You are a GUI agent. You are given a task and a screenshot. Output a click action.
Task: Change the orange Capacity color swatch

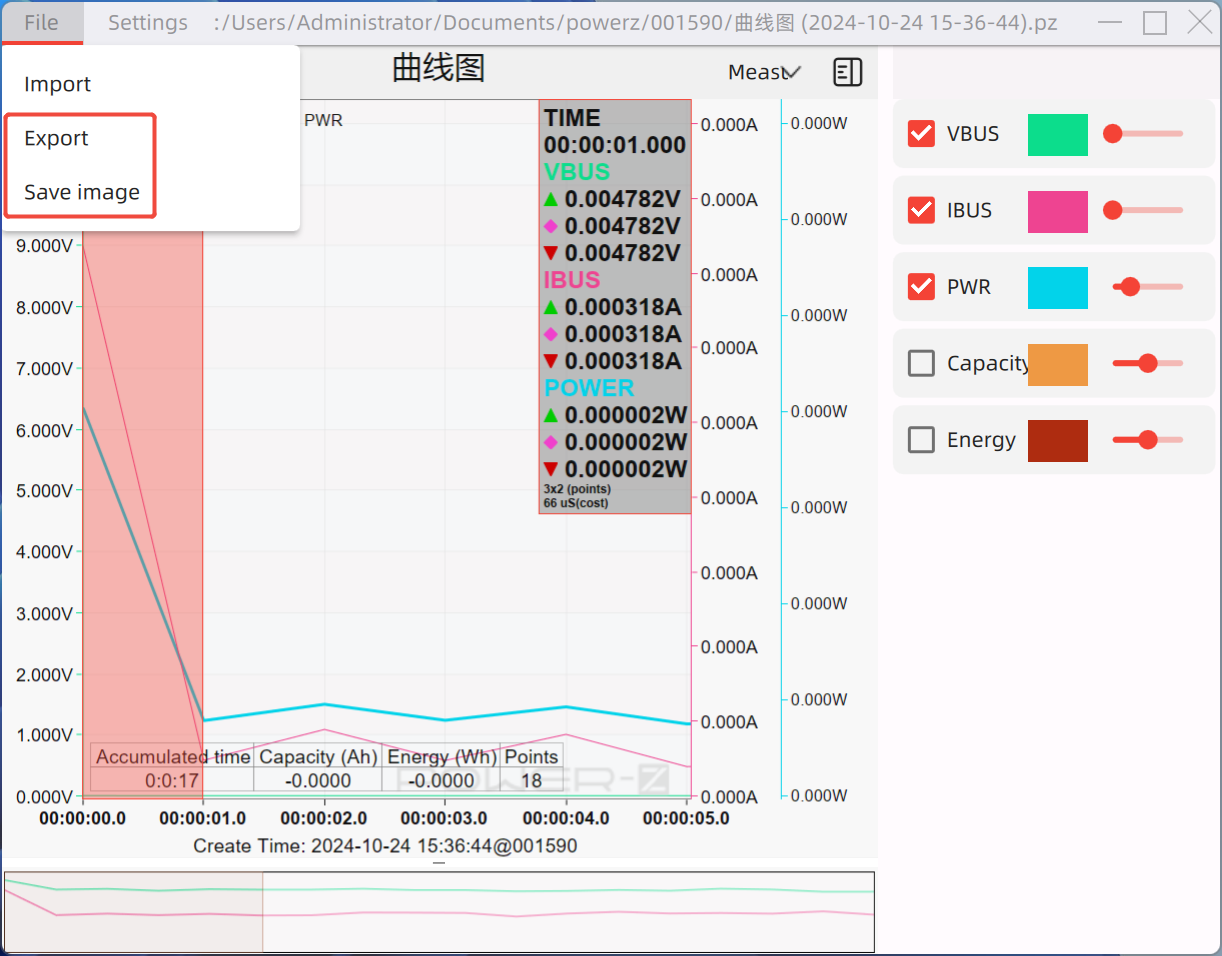pyautogui.click(x=1057, y=364)
